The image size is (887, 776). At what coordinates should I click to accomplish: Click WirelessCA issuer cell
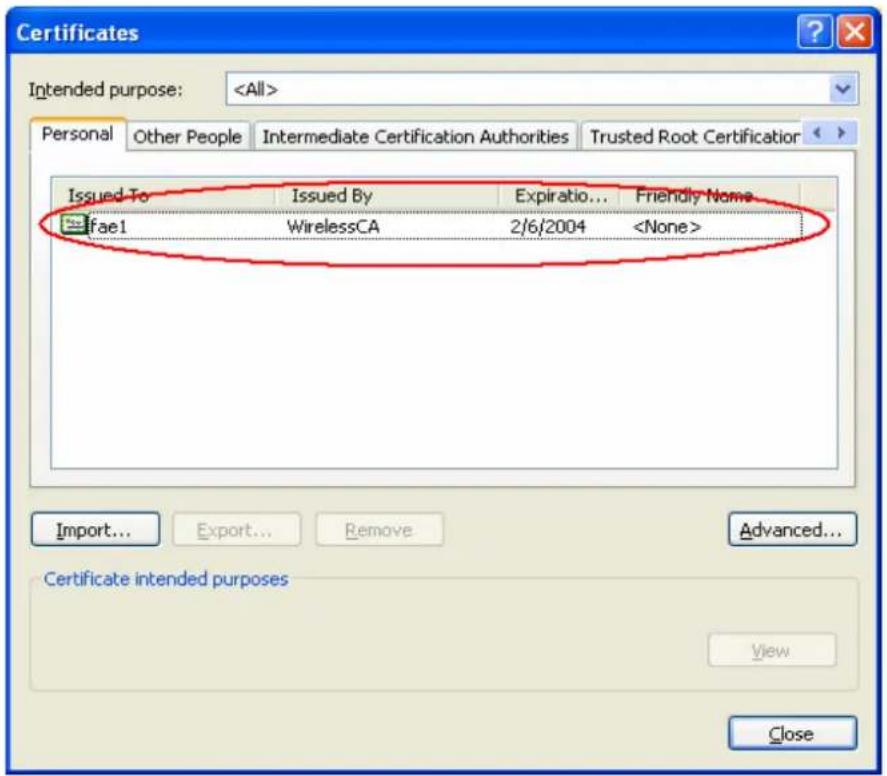pyautogui.click(x=333, y=226)
